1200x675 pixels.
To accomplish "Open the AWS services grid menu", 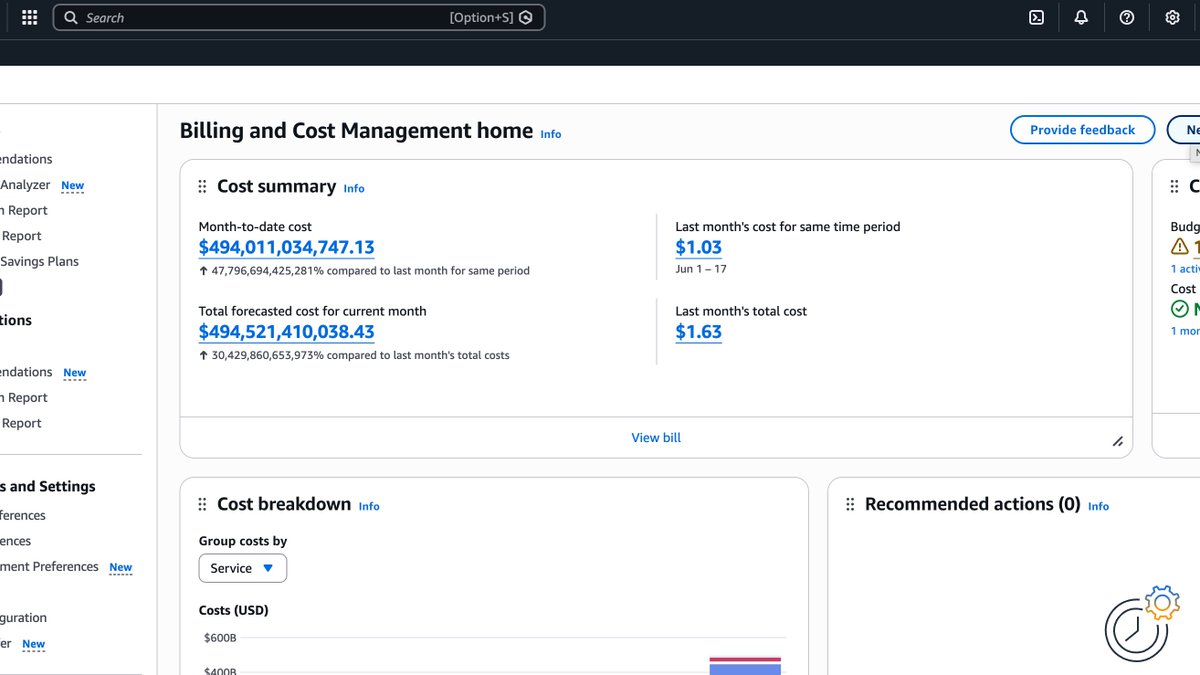I will click(x=30, y=17).
